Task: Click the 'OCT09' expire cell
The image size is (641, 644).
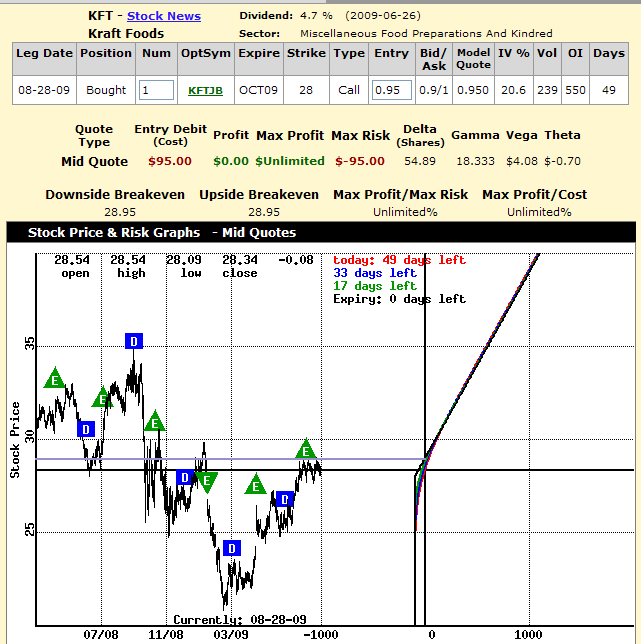Action: (259, 90)
